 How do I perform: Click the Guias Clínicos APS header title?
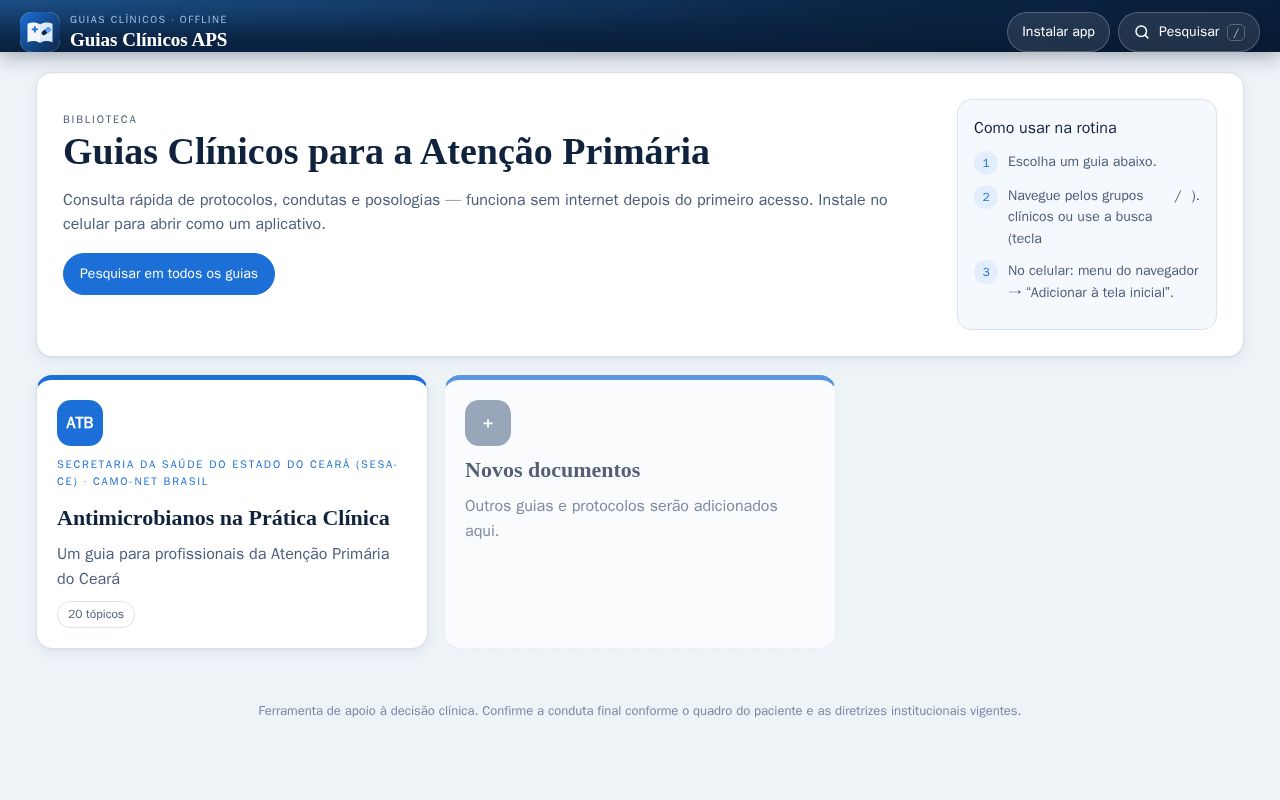148,40
